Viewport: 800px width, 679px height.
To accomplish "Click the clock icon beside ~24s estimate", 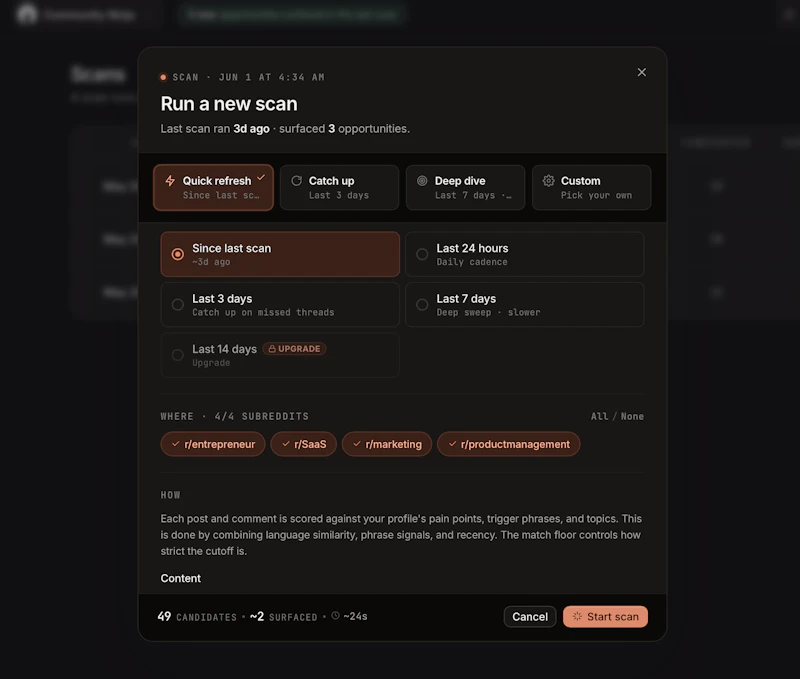I will (335, 616).
